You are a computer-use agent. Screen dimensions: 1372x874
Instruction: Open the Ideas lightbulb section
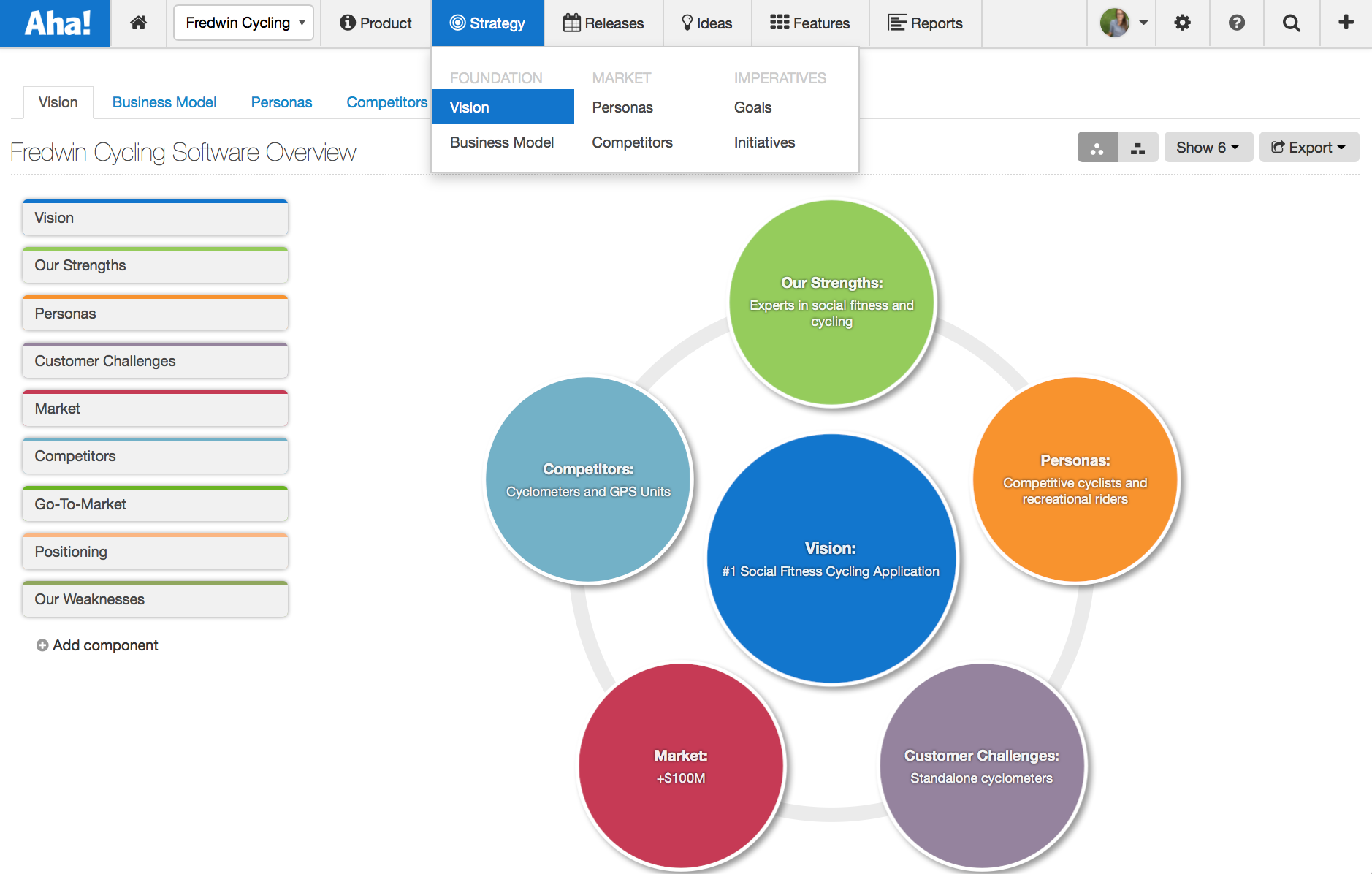click(x=706, y=23)
